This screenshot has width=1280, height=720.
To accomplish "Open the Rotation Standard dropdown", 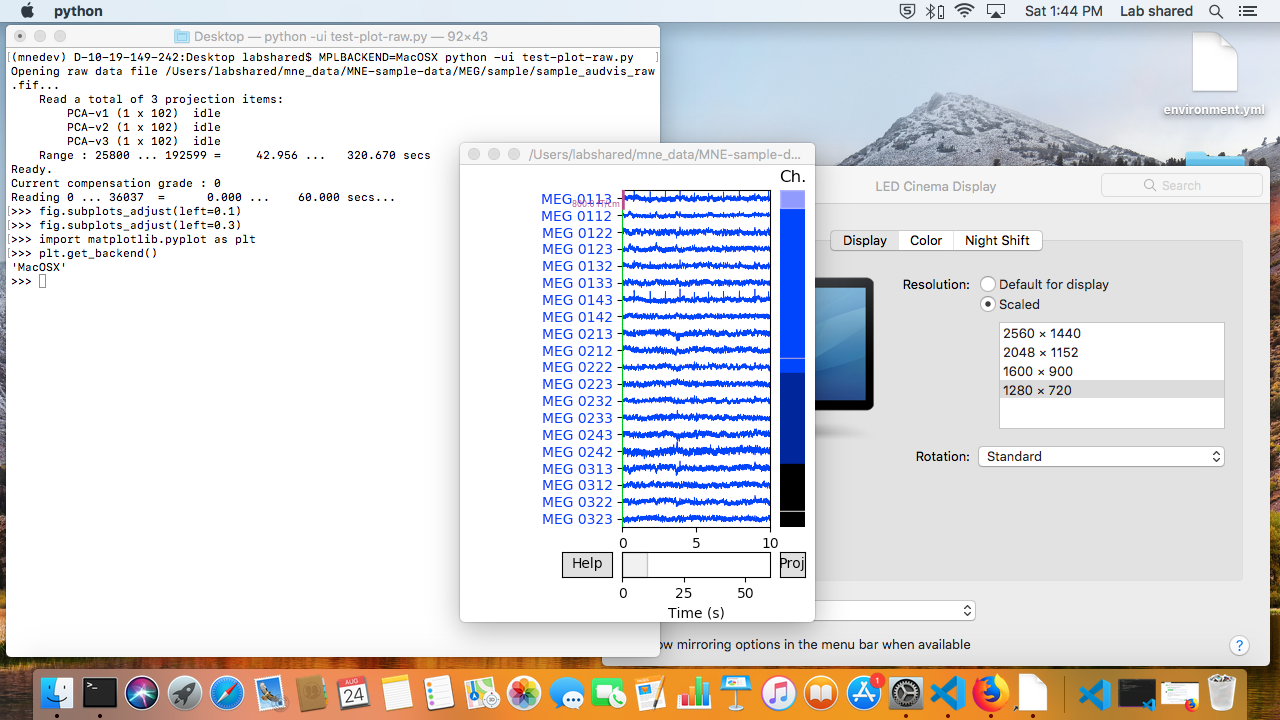I will click(x=1101, y=456).
